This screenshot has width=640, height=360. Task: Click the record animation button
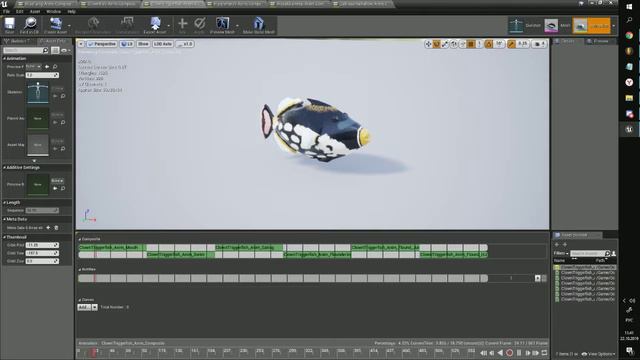[x=509, y=353]
